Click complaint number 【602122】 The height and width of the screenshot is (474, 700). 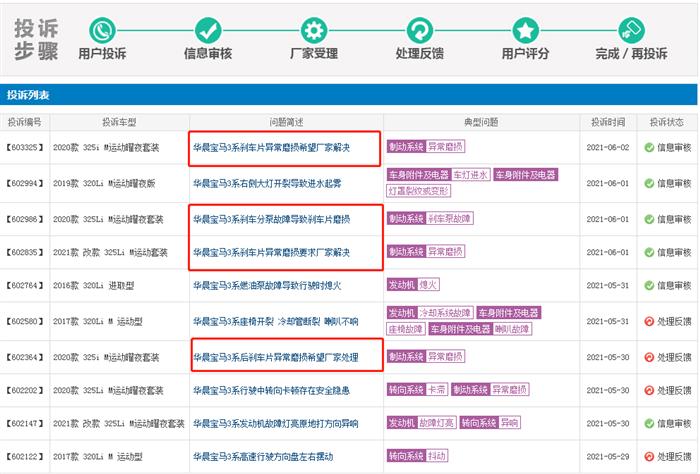(x=25, y=456)
